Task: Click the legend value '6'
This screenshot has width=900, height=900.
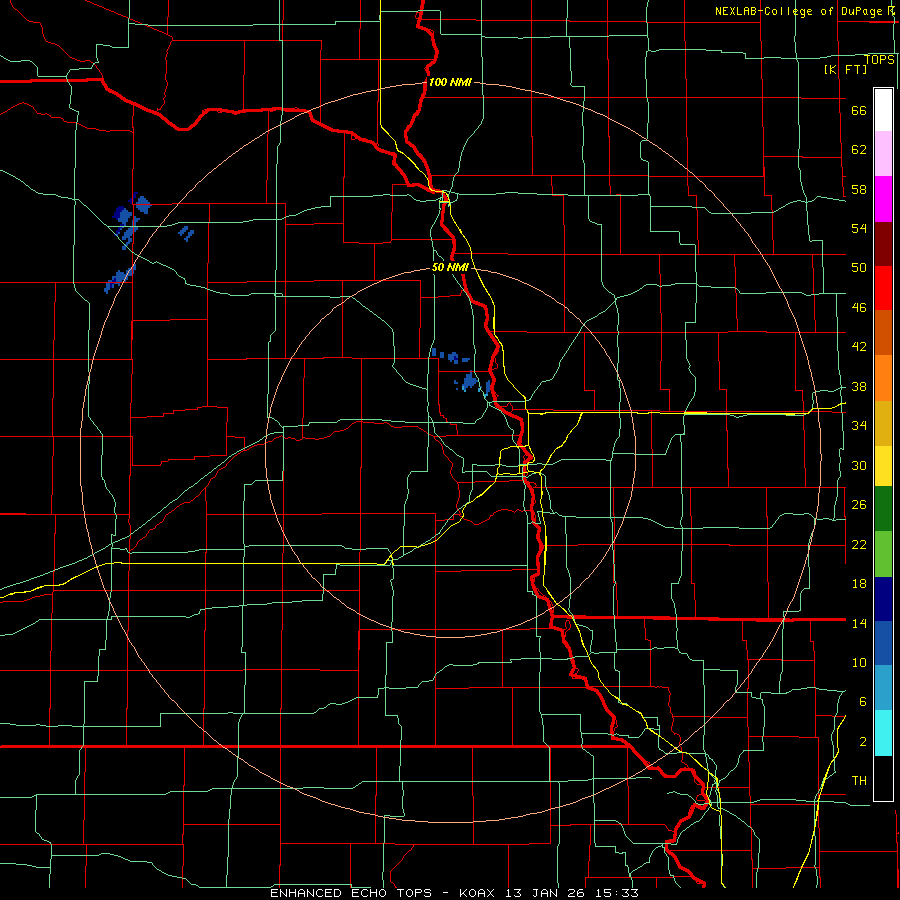Action: tap(862, 702)
